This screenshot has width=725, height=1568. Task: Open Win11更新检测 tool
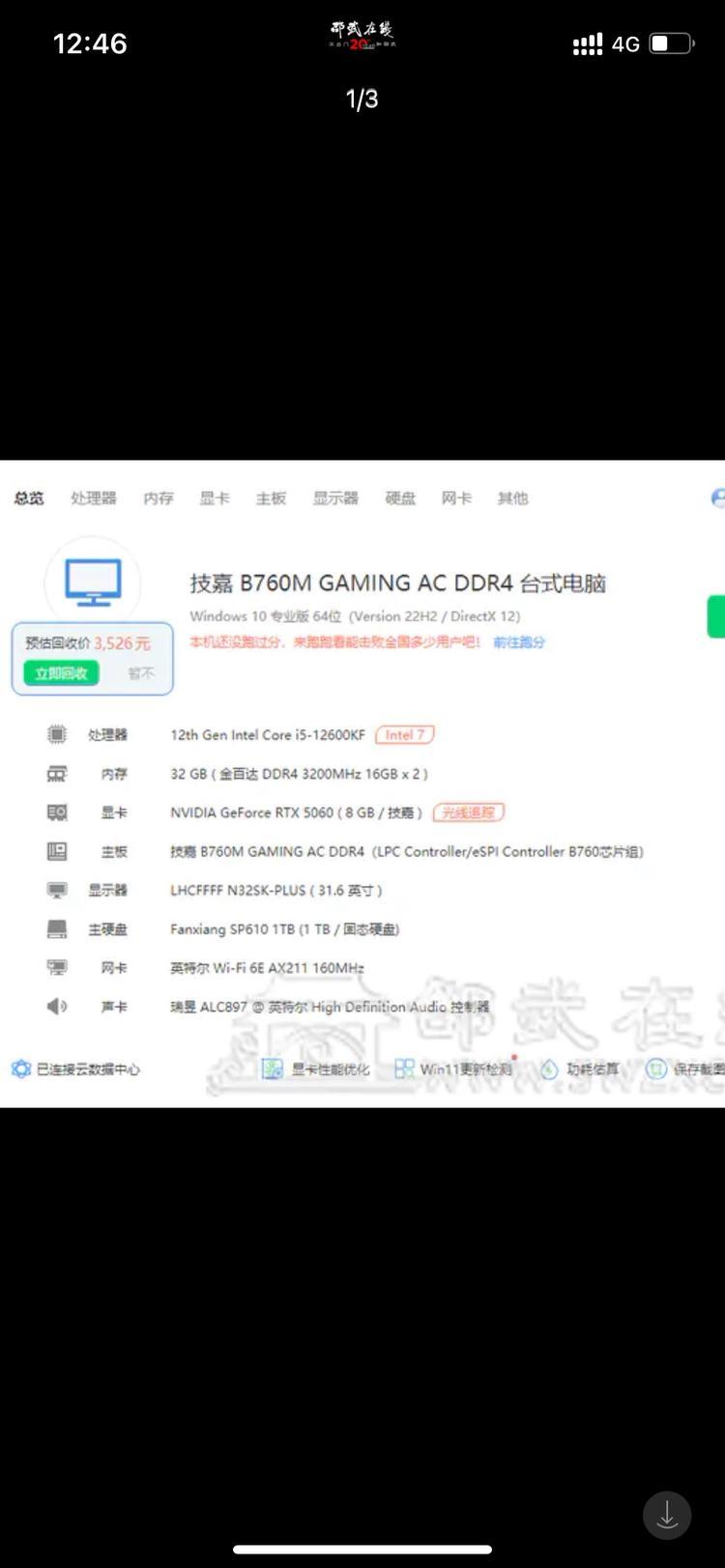pos(453,1069)
